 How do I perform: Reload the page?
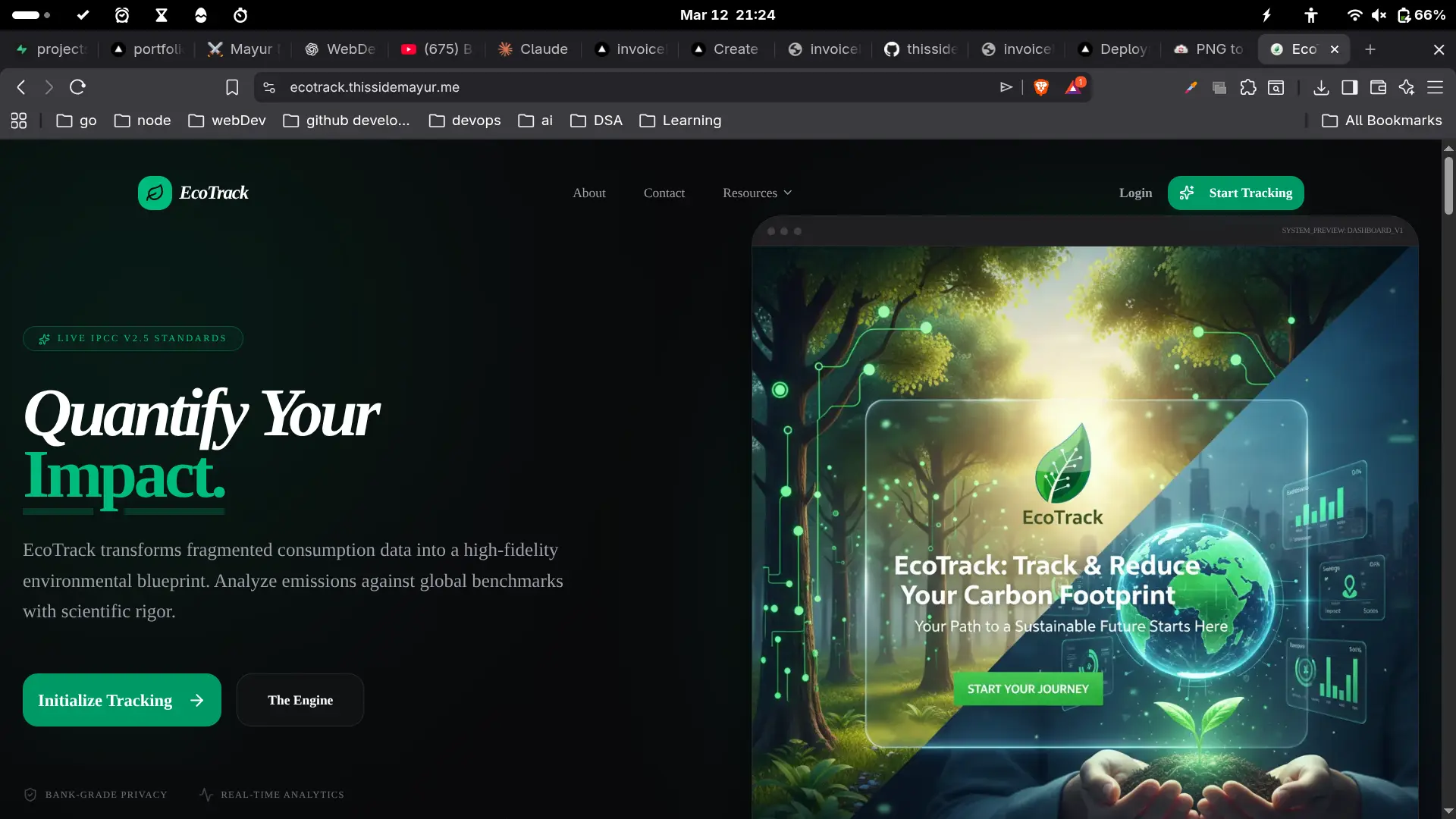[77, 87]
